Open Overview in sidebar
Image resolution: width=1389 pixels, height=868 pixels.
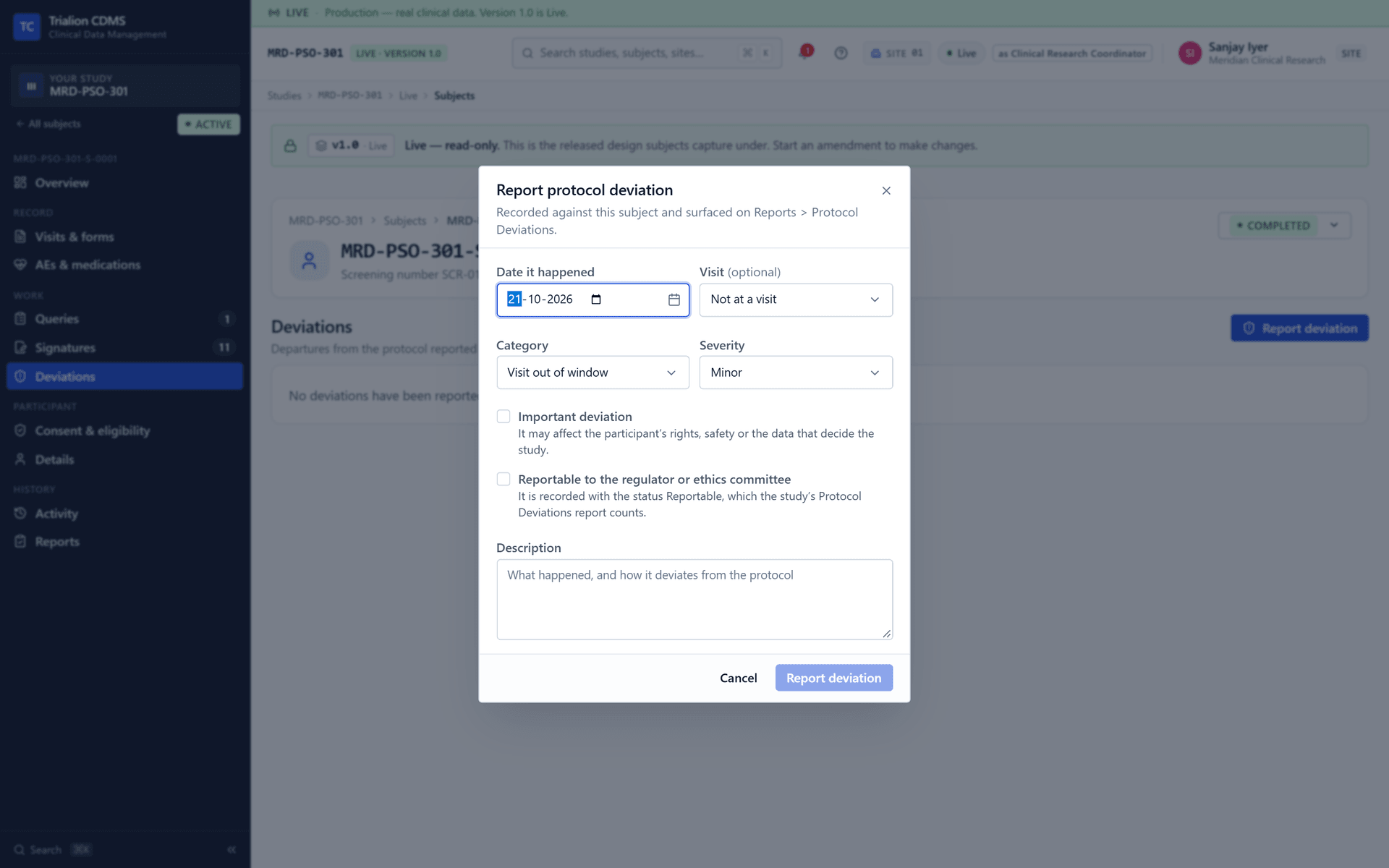(x=124, y=183)
